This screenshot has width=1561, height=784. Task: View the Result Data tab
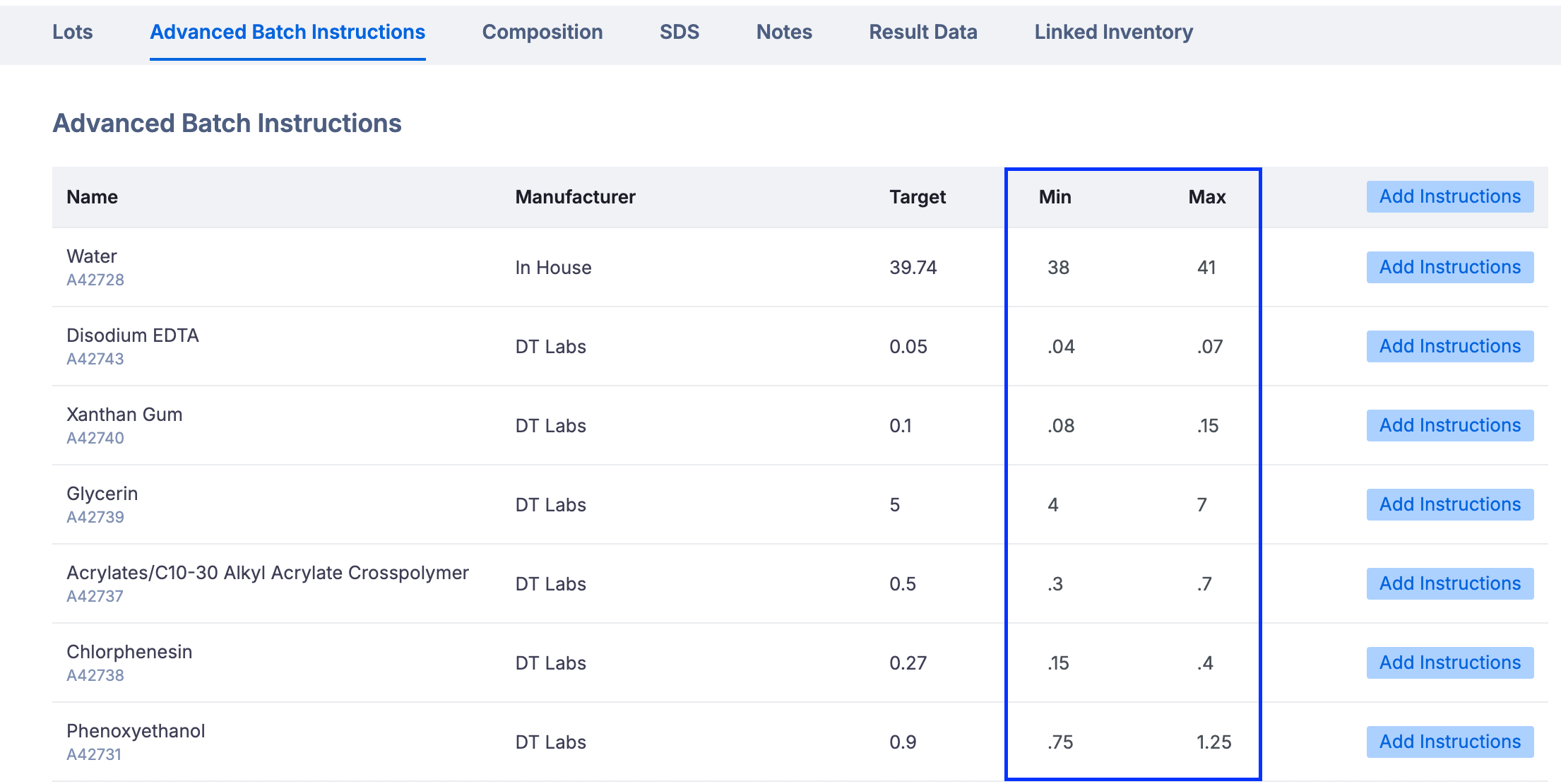coord(922,32)
